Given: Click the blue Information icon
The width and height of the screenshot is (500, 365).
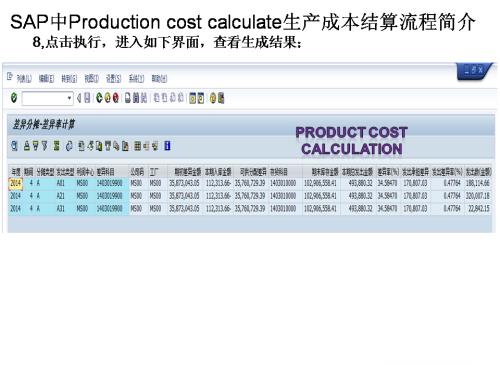Looking at the screenshot, I should pos(167,146).
